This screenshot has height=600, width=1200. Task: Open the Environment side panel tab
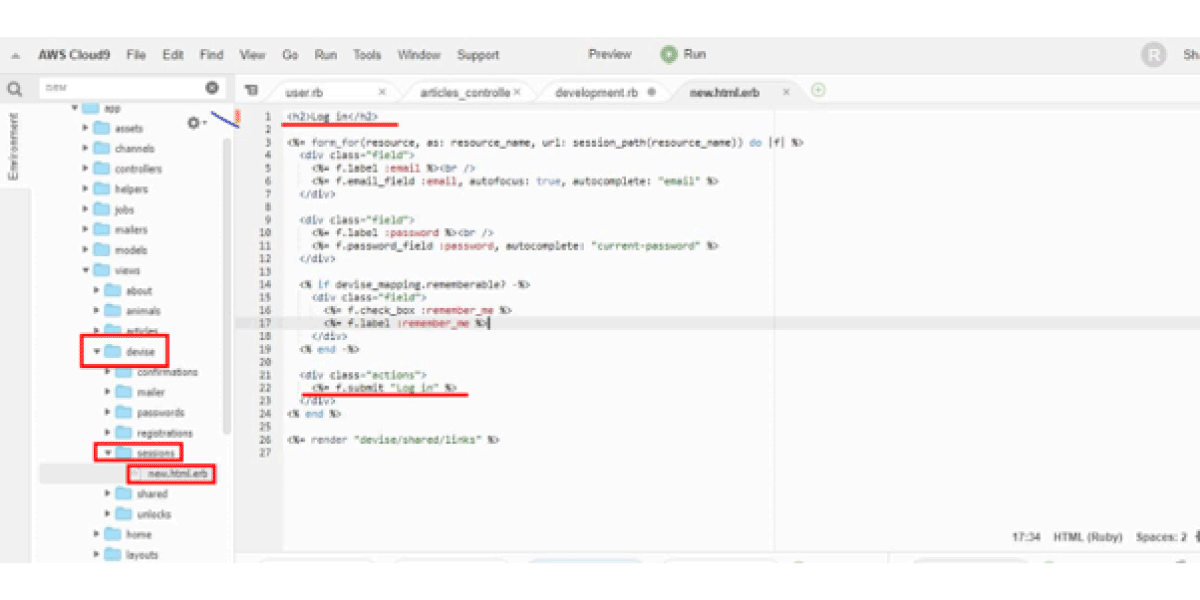[x=14, y=146]
